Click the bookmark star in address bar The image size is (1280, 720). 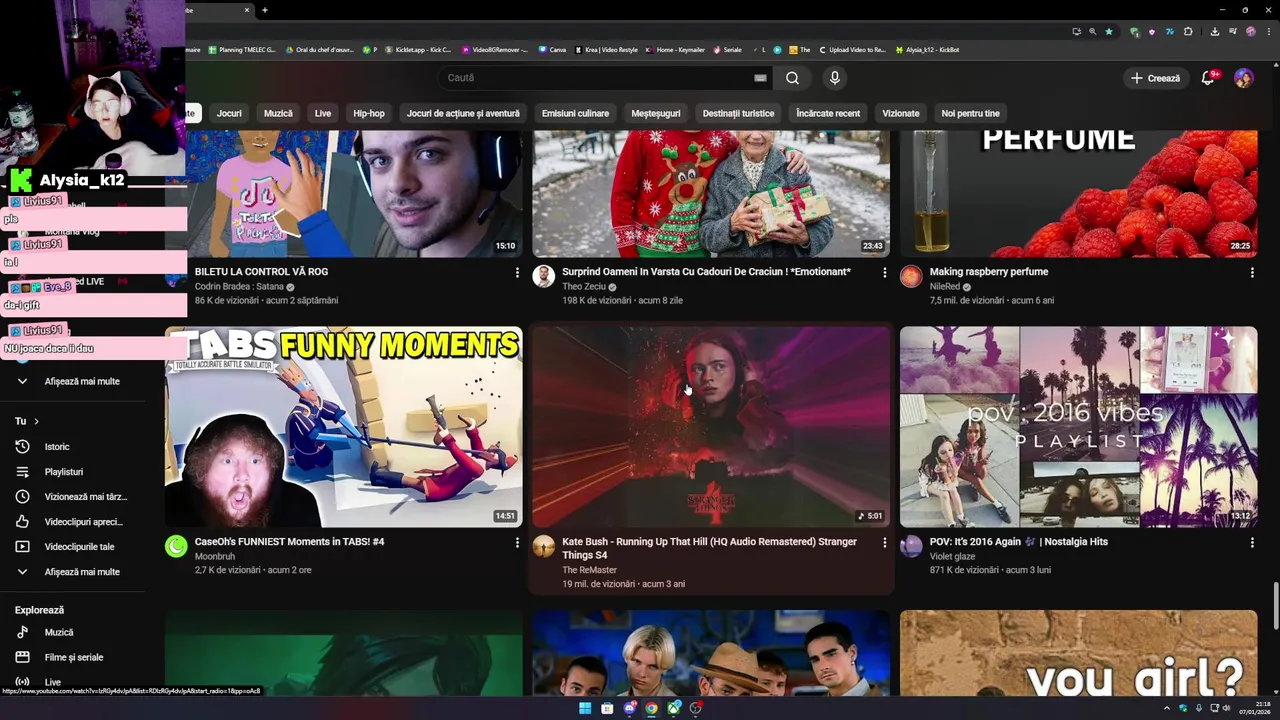pyautogui.click(x=1109, y=31)
